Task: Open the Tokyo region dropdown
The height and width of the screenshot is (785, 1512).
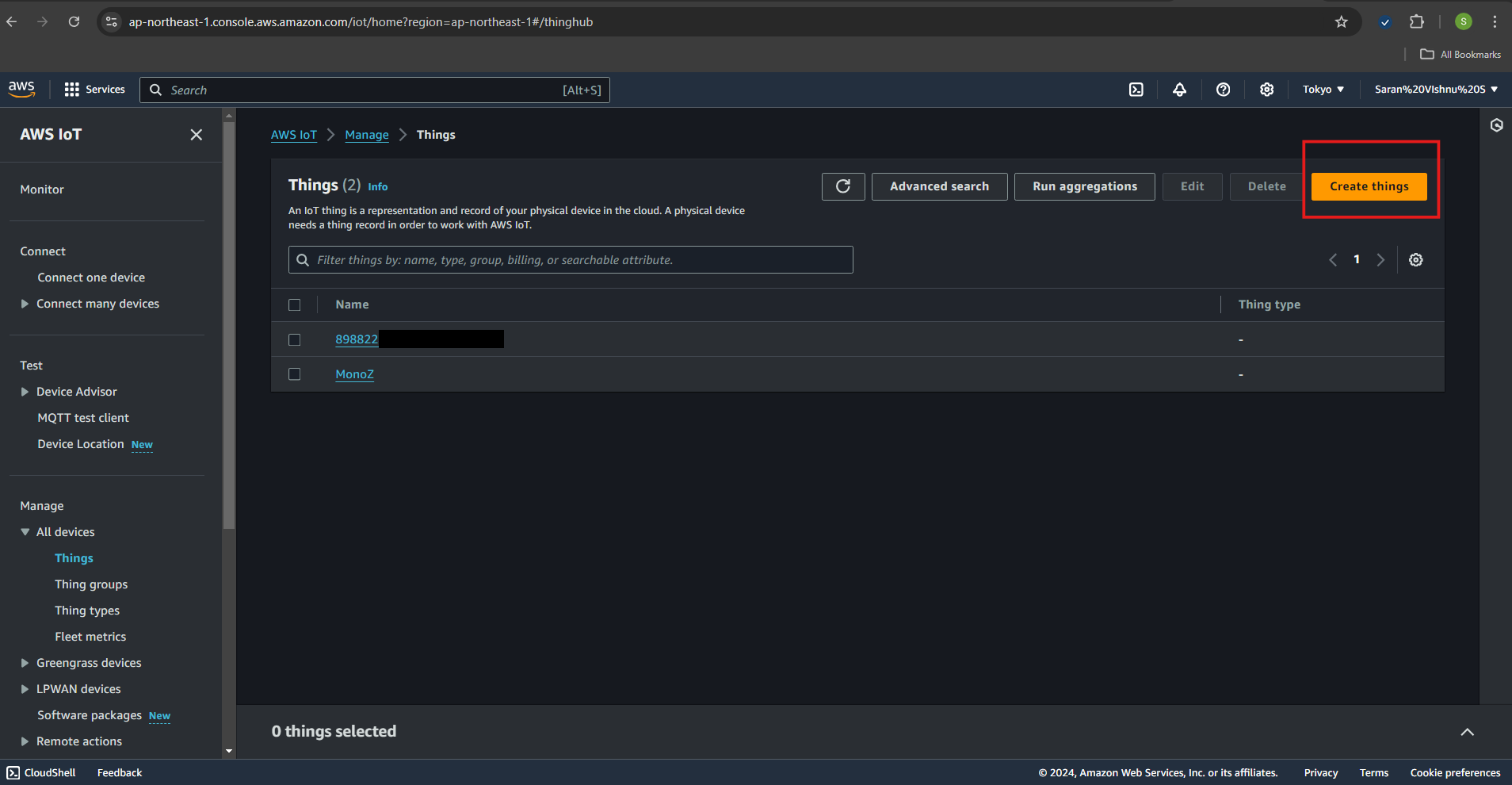Action: 1323,90
